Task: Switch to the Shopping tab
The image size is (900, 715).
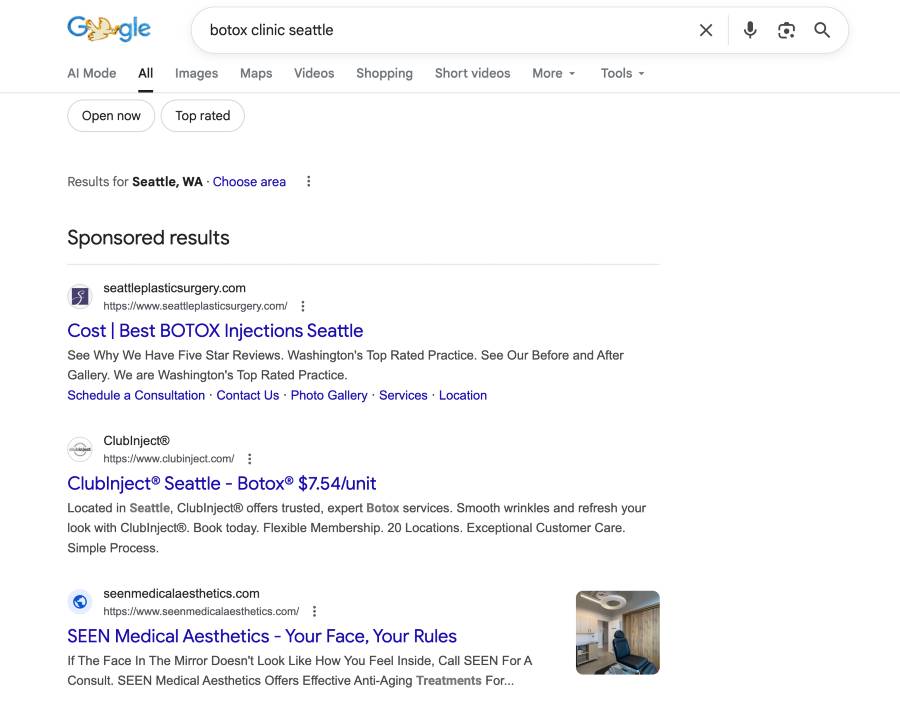Action: [x=384, y=73]
